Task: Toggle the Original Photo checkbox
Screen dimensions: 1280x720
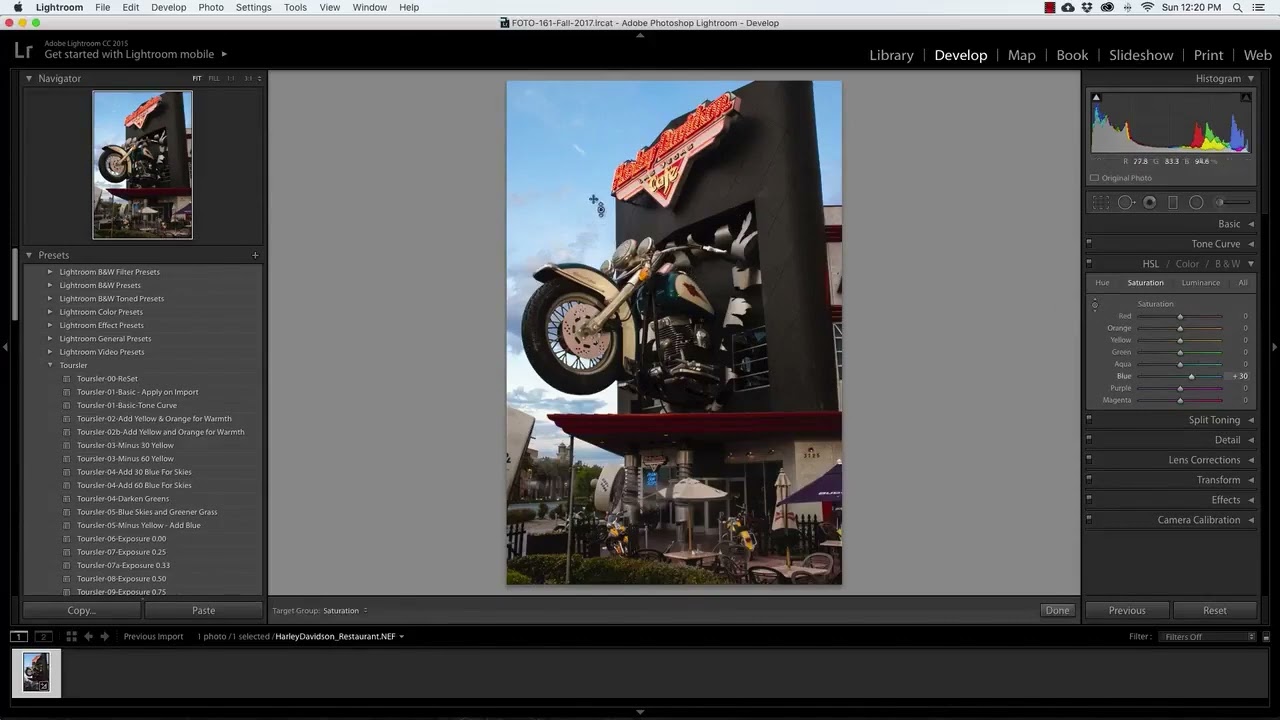Action: 1094,178
